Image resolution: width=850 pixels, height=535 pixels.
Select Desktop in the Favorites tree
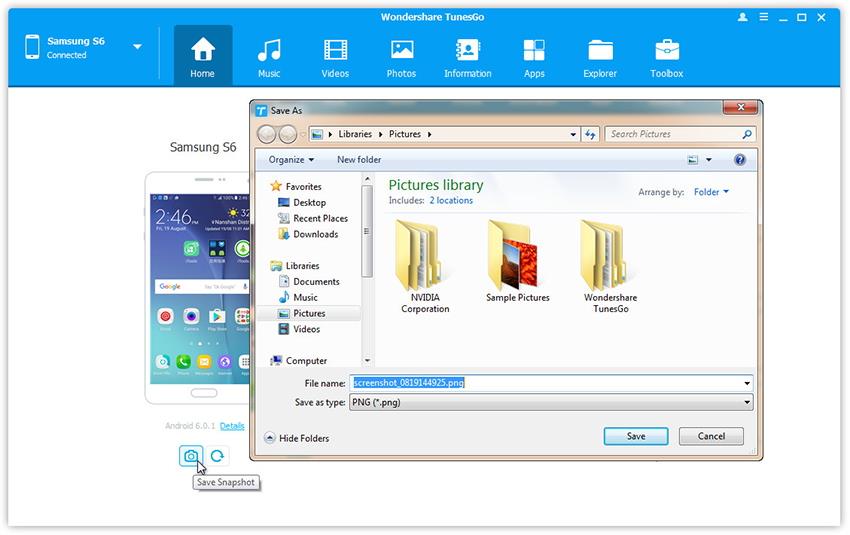click(309, 202)
